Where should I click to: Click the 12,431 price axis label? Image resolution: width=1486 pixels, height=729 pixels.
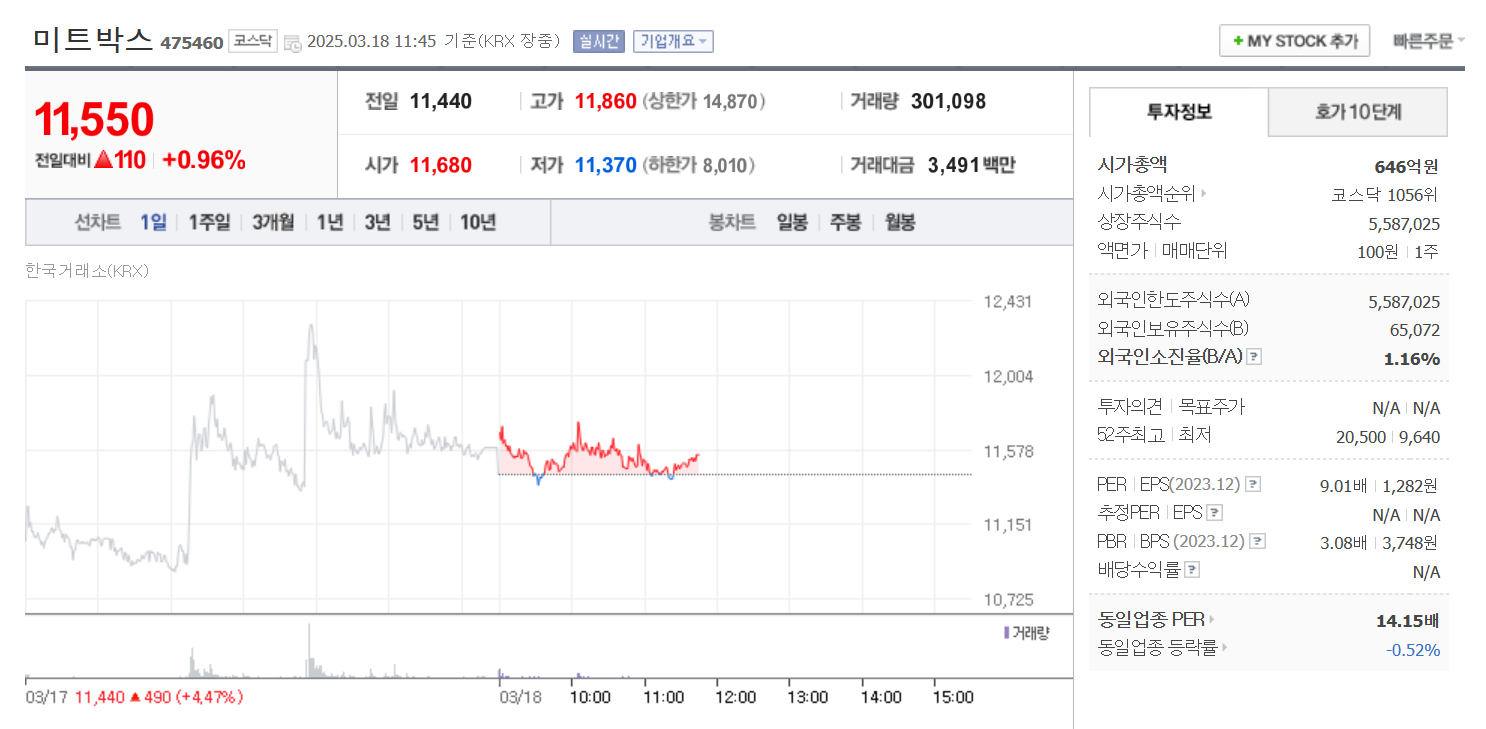click(x=1007, y=302)
